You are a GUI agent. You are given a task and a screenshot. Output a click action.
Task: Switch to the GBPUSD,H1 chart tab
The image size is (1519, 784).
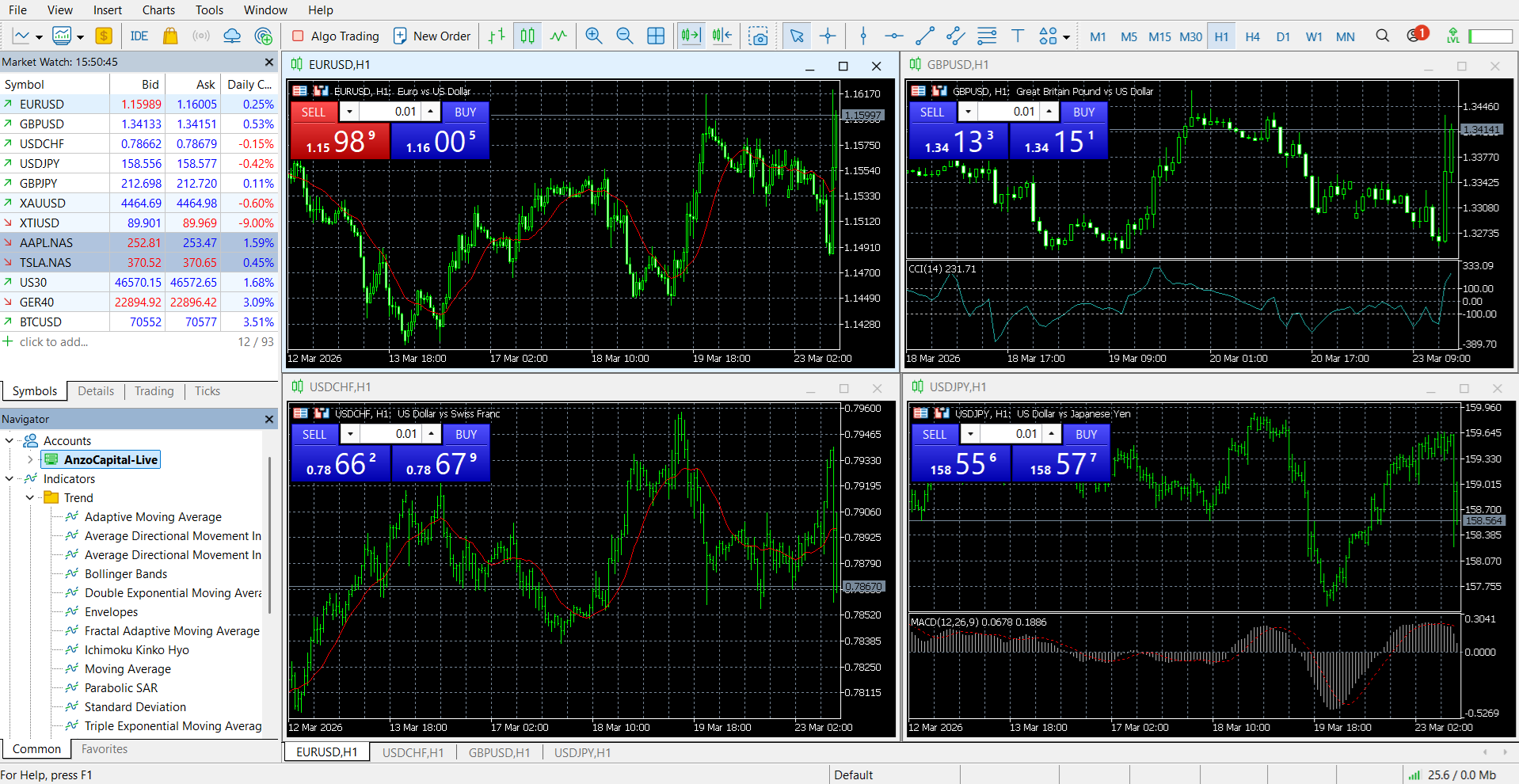click(x=499, y=752)
